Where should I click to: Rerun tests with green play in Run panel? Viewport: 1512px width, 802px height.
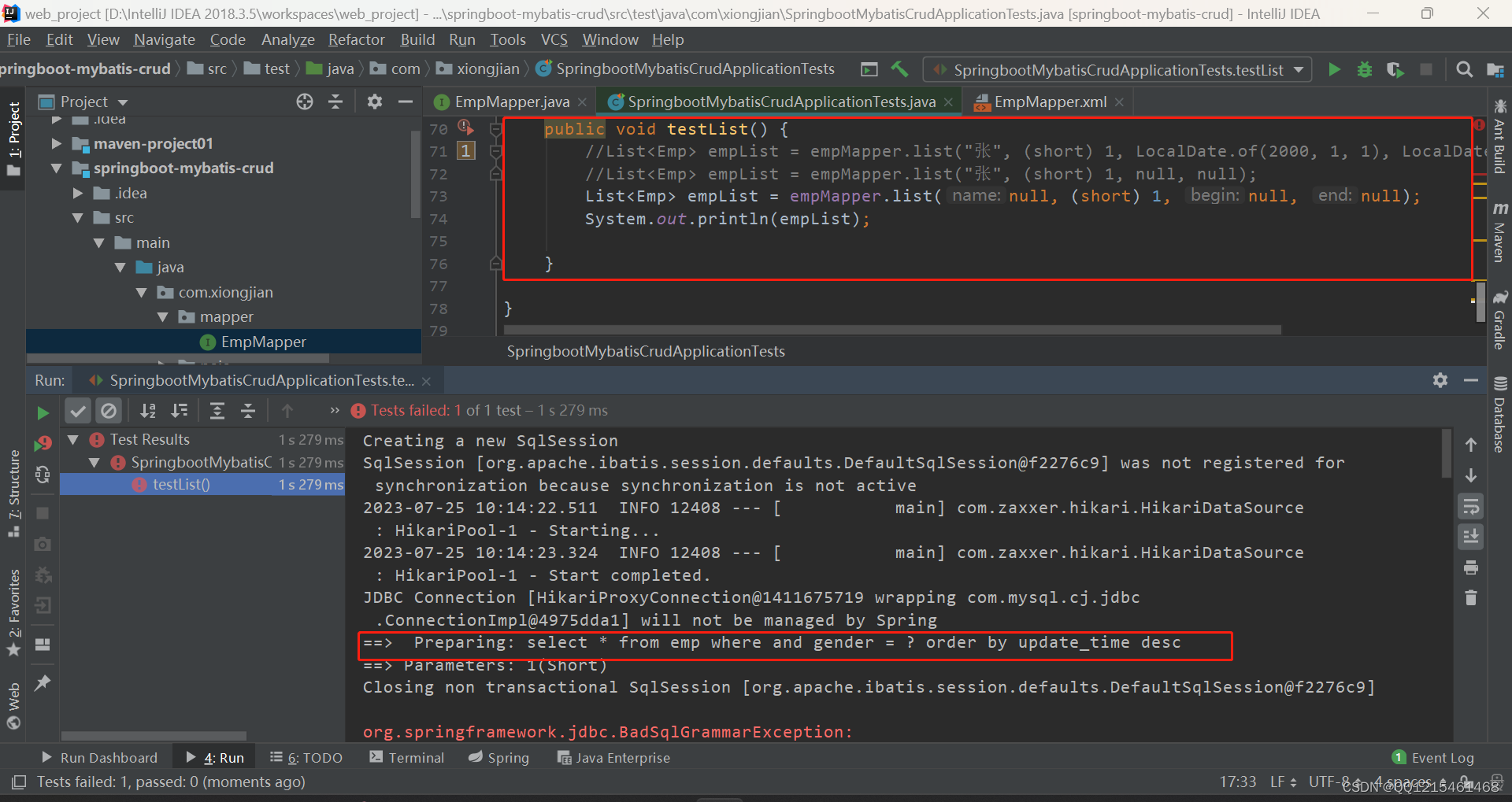pos(43,412)
